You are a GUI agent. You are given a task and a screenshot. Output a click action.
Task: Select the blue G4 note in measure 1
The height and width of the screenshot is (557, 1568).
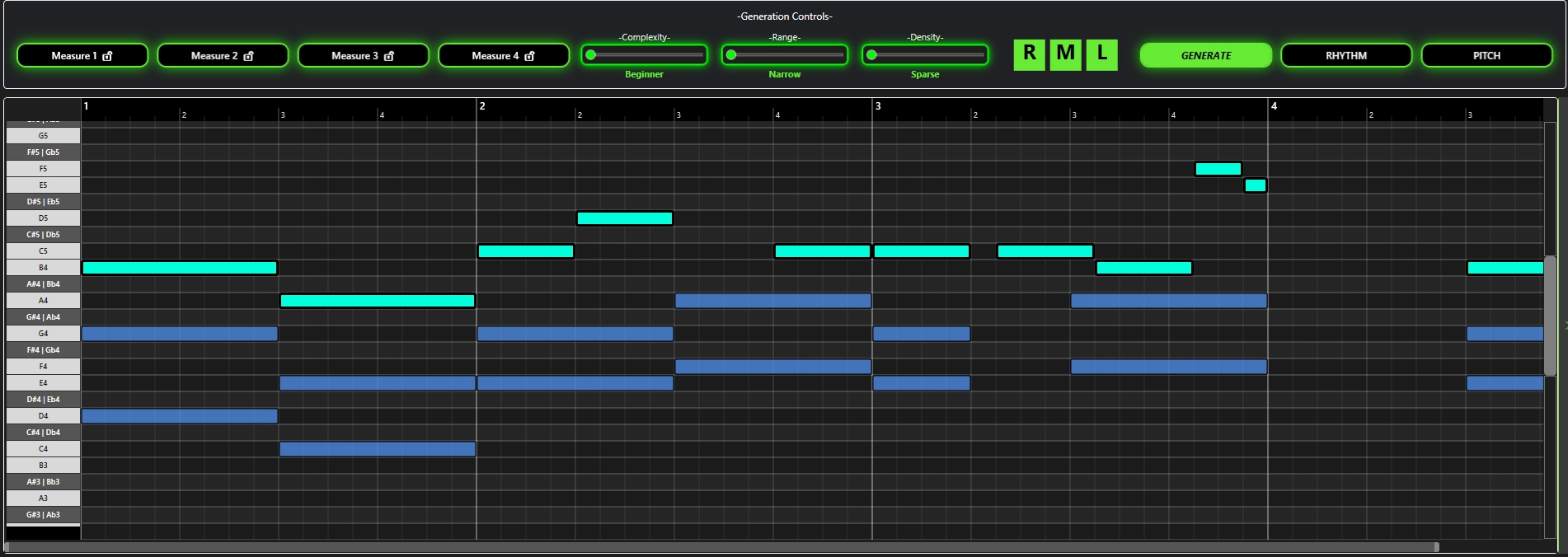[x=180, y=334]
